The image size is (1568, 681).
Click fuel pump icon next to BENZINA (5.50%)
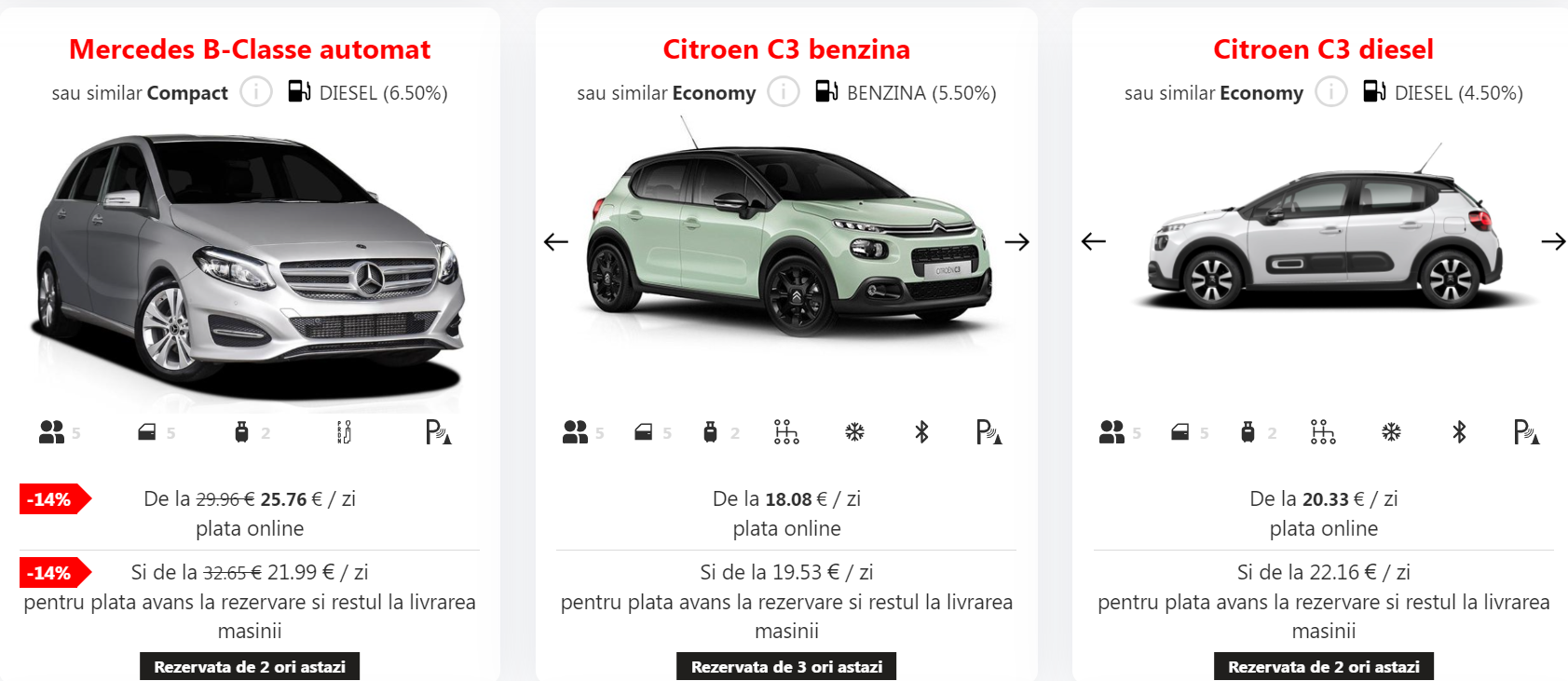826,91
